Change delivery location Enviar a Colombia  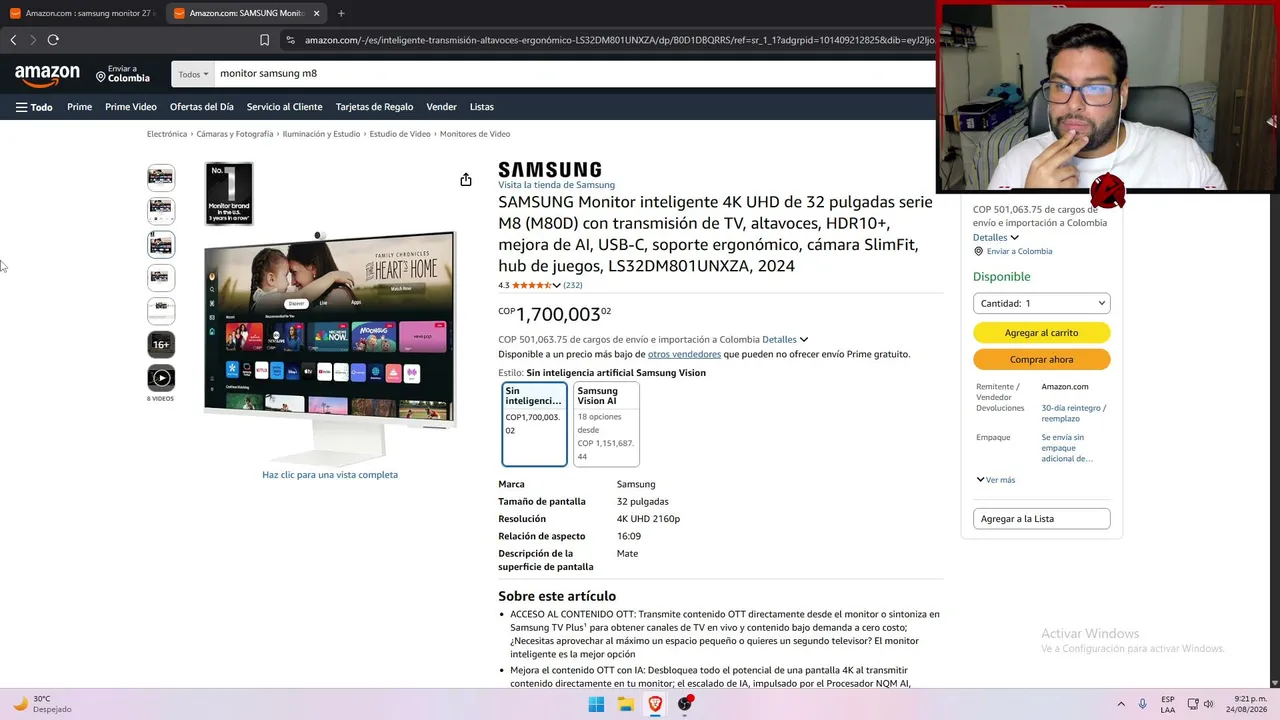coord(123,74)
